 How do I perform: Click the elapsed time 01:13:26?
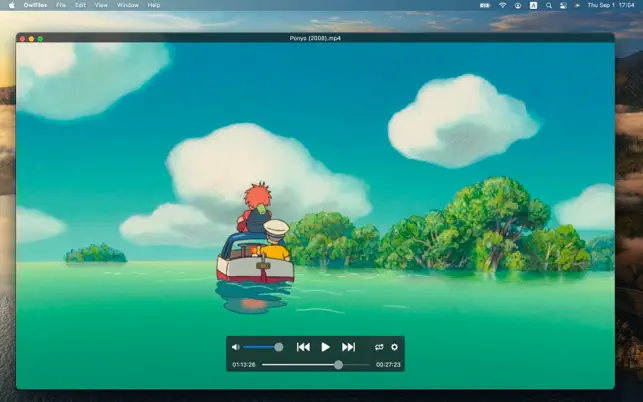244,365
